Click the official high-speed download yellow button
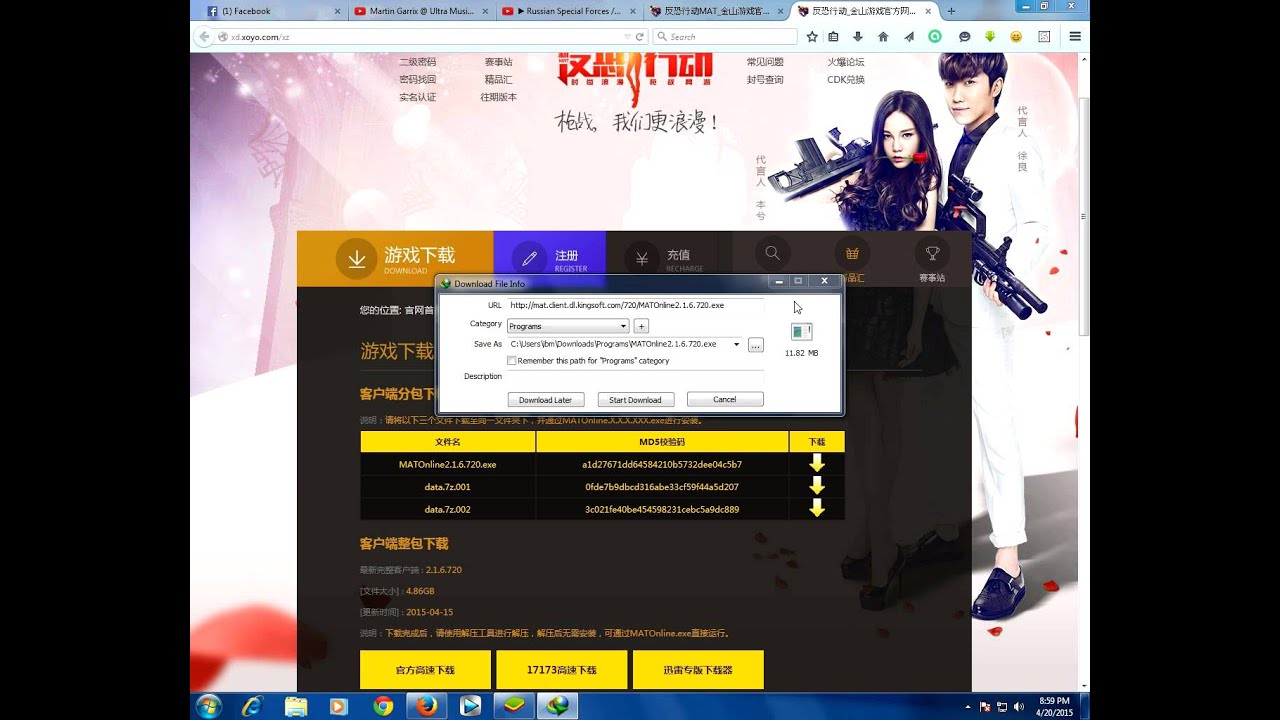 pos(425,669)
